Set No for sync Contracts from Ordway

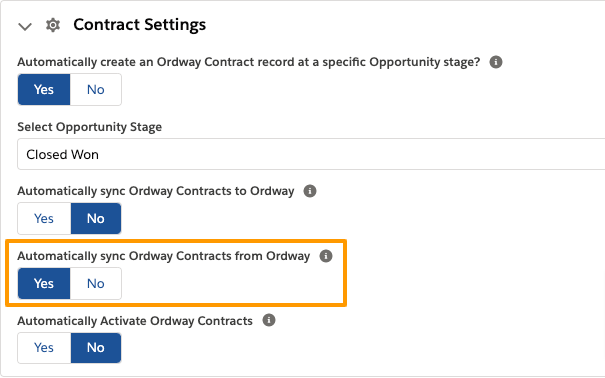click(x=96, y=284)
